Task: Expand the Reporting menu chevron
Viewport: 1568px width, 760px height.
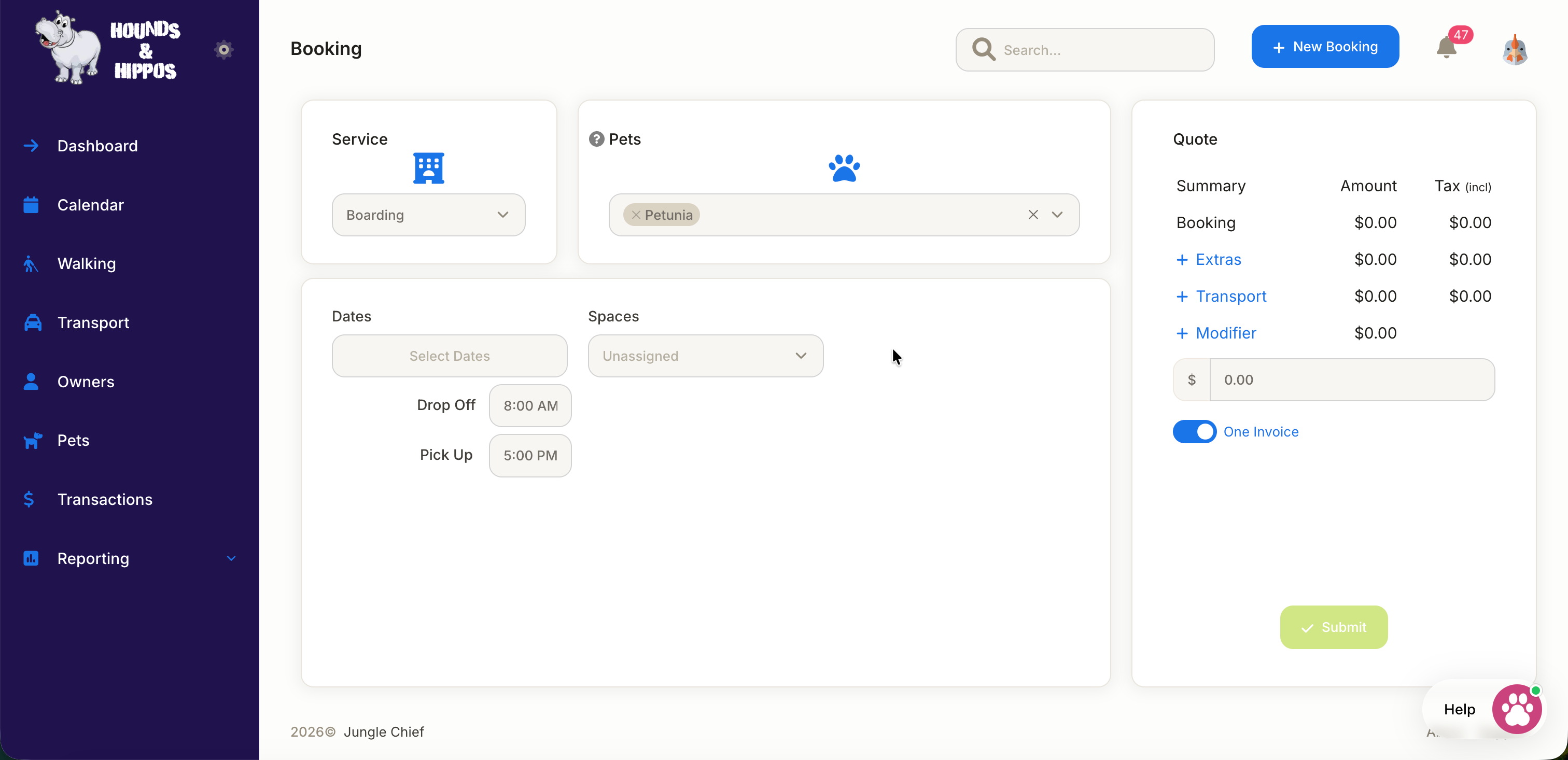Action: [231, 558]
